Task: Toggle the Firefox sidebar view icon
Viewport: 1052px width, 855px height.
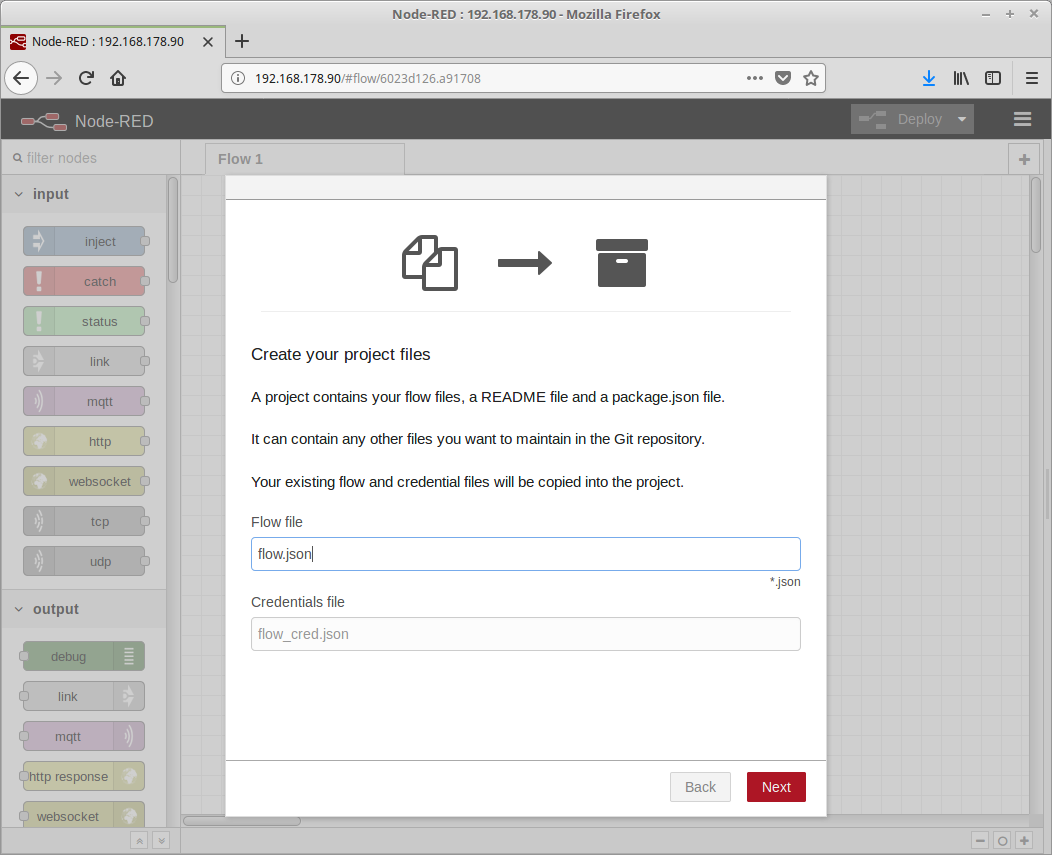Action: coord(993,78)
